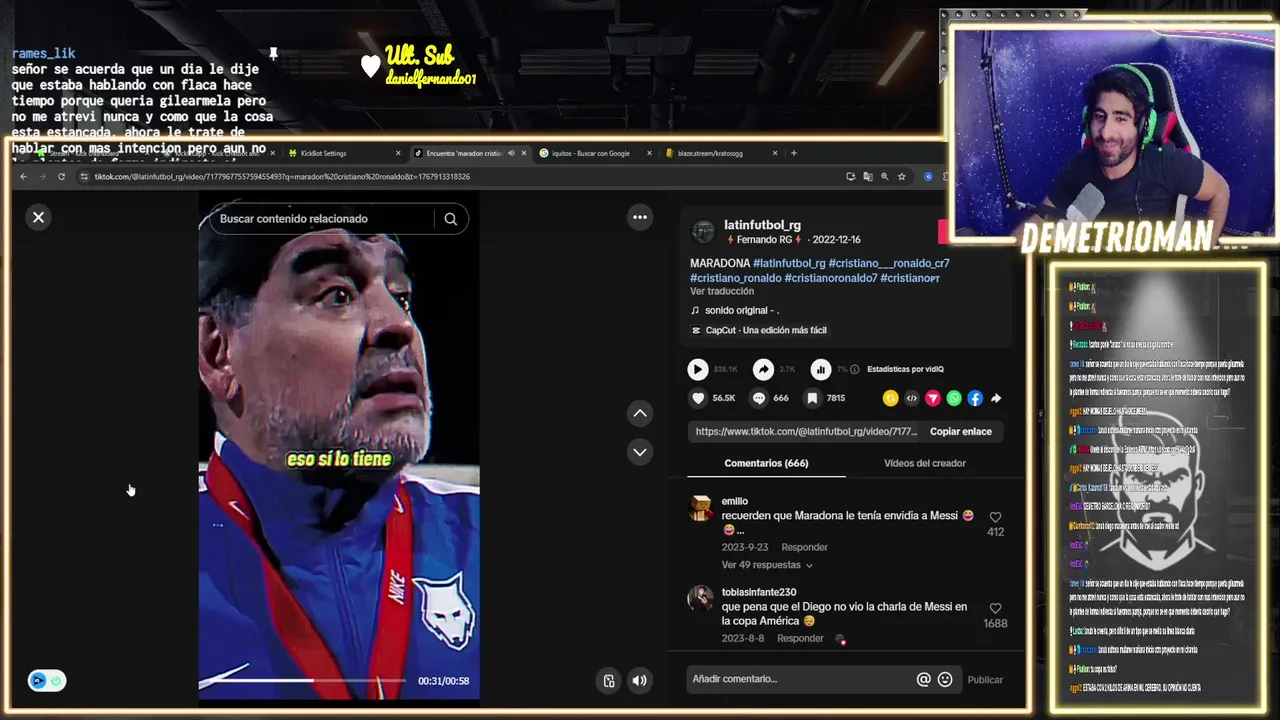The image size is (1280, 720).
Task: Click the auto-scroll icon beside volume button
Action: click(x=609, y=681)
